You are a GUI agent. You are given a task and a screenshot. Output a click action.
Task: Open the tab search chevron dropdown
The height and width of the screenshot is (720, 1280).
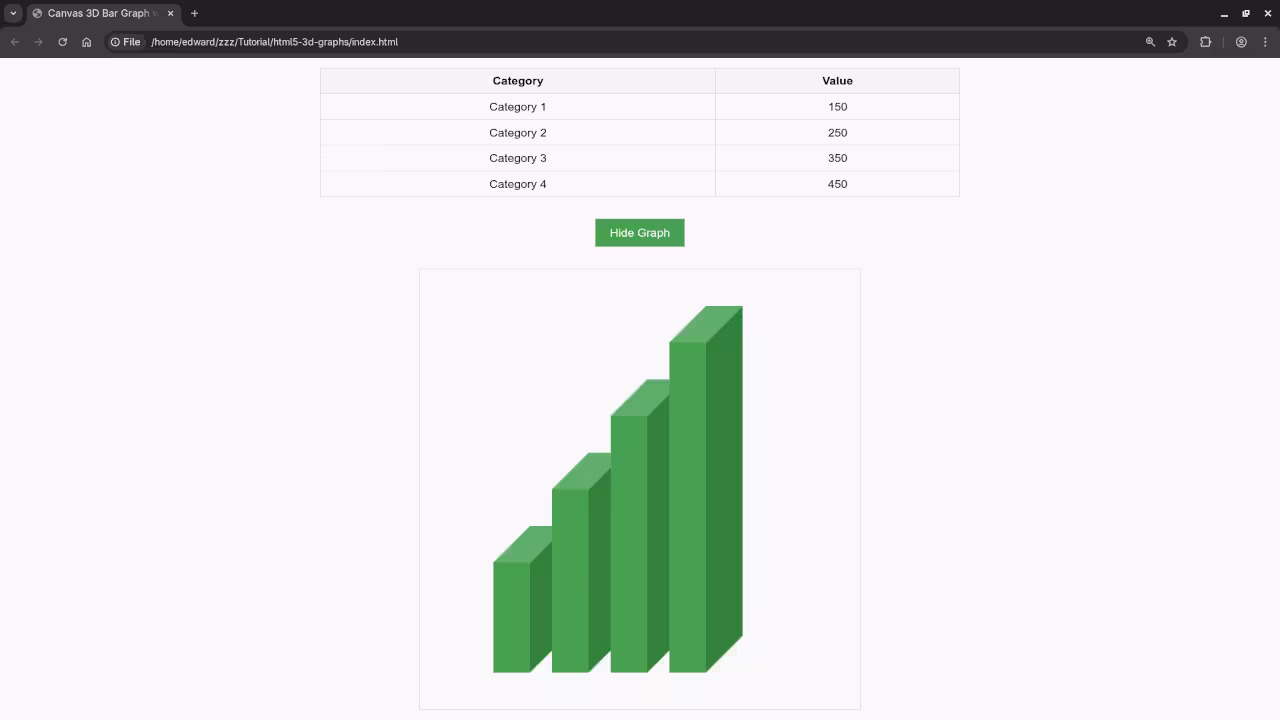tap(14, 13)
